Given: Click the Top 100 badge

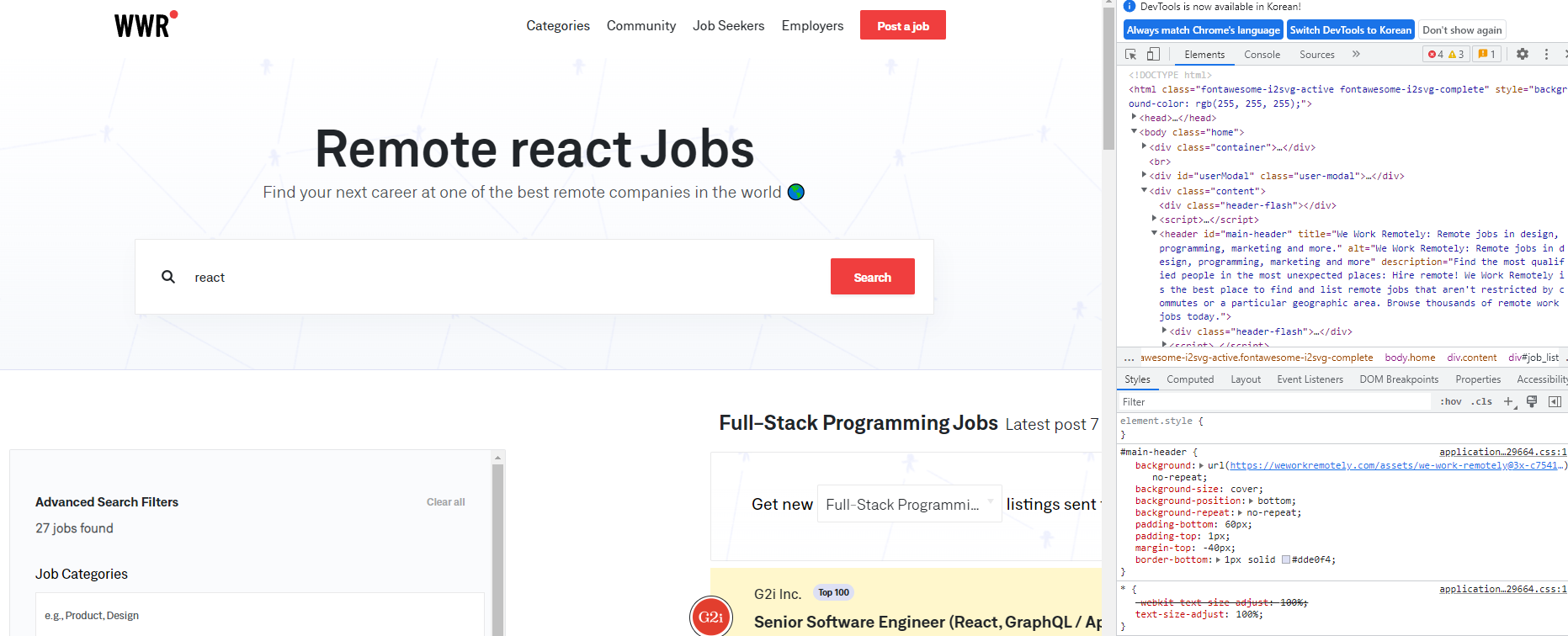Looking at the screenshot, I should pos(834,592).
